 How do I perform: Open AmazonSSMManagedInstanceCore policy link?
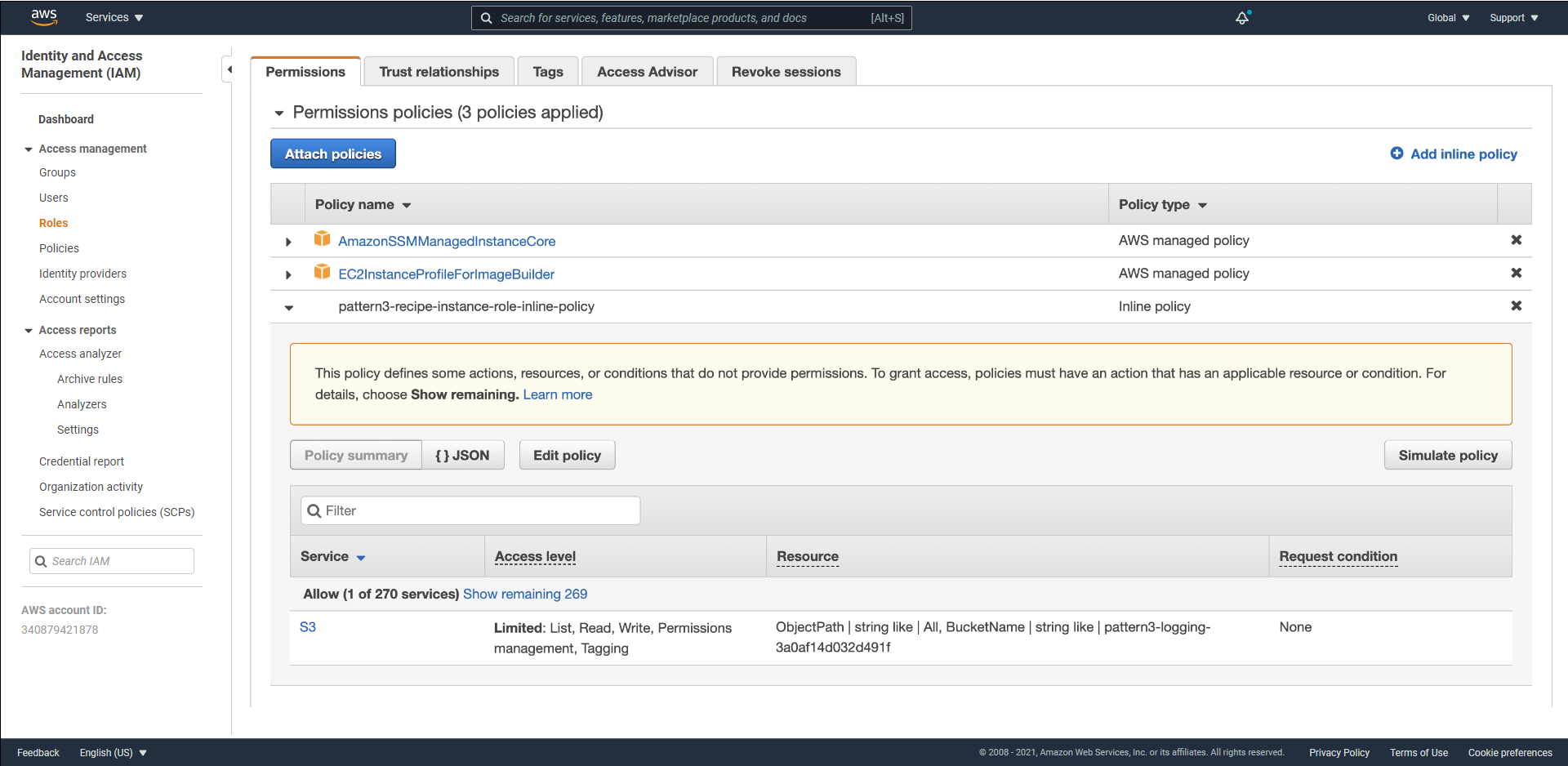[447, 241]
